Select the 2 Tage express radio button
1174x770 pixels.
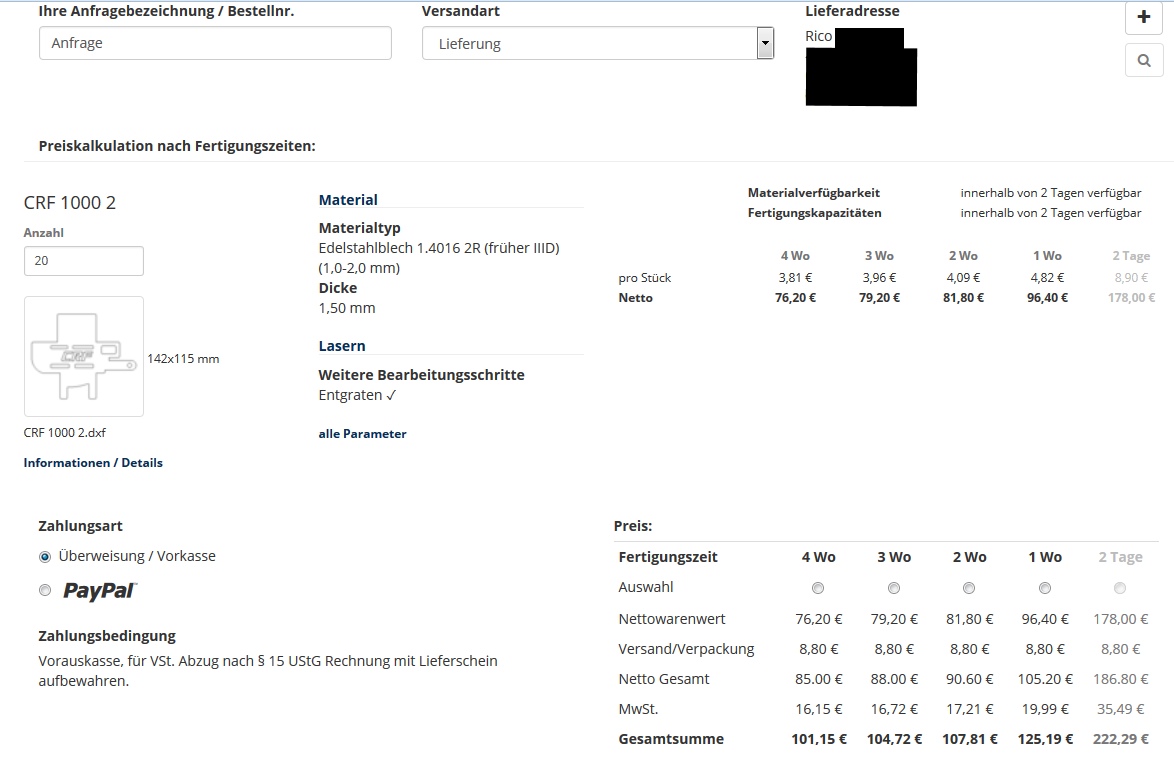1120,588
